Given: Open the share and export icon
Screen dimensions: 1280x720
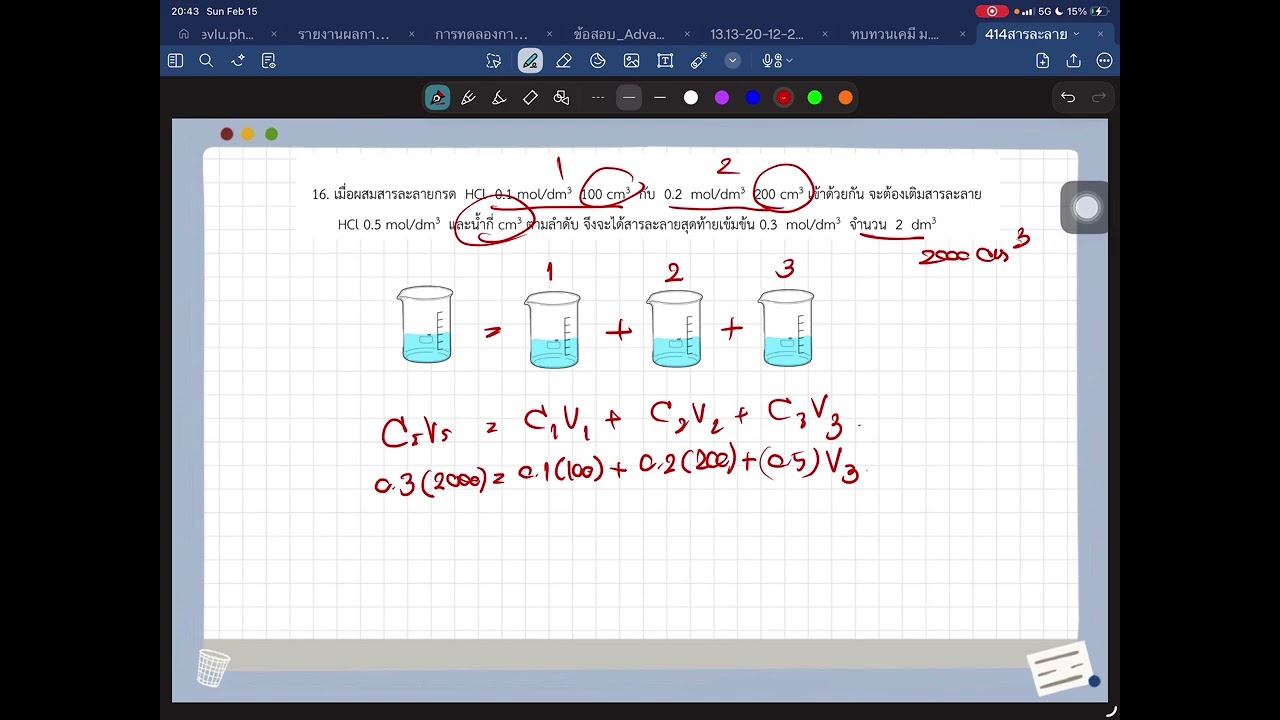Looking at the screenshot, I should [1074, 61].
